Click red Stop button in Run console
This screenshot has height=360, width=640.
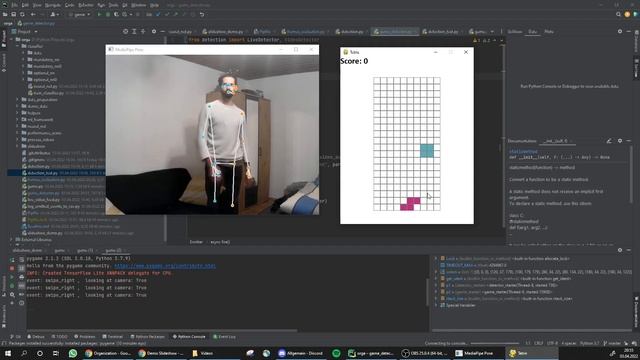click(12, 268)
